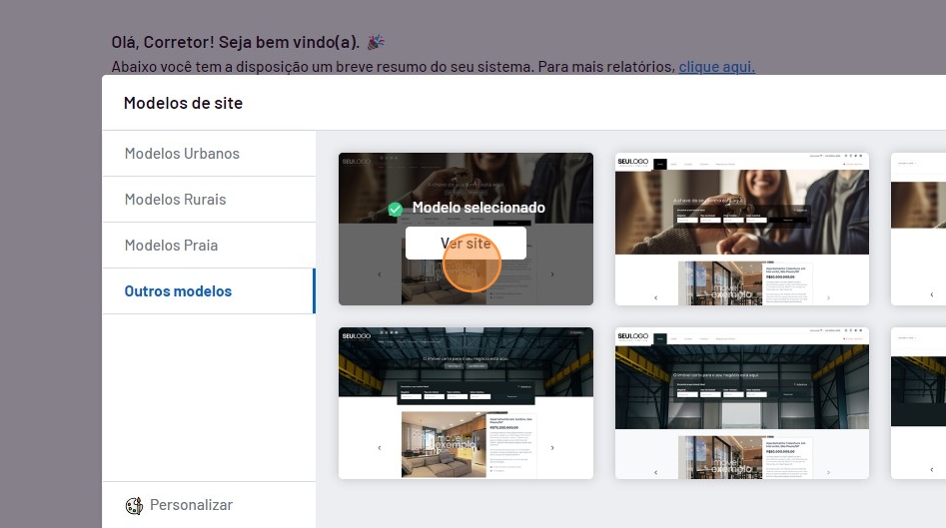The height and width of the screenshot is (528, 946).
Task: Click previous arrow in white-header warehouse template
Action: pyautogui.click(x=656, y=469)
